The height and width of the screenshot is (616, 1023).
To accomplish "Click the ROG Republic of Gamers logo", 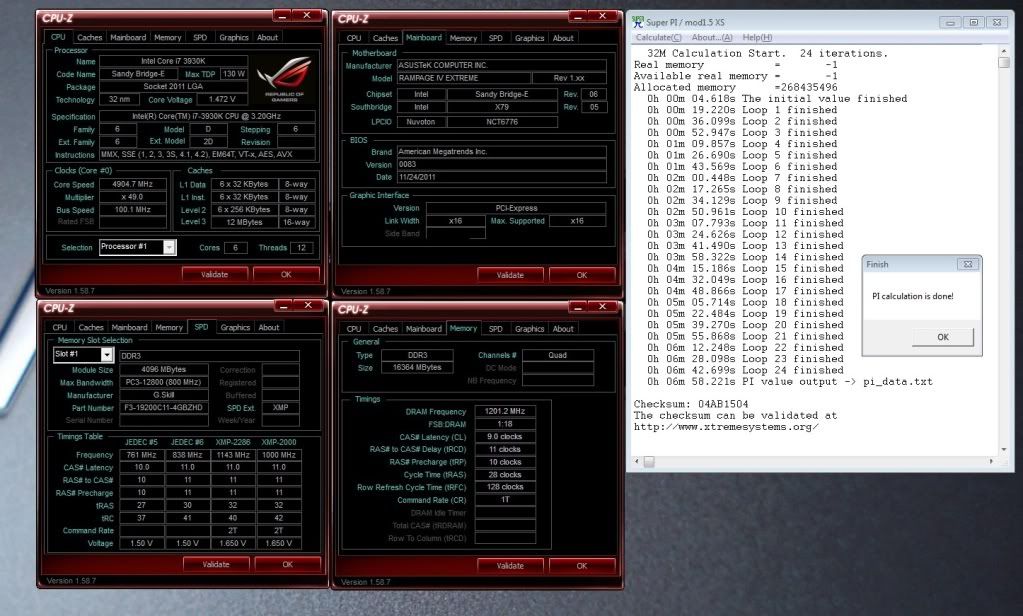I will 284,79.
